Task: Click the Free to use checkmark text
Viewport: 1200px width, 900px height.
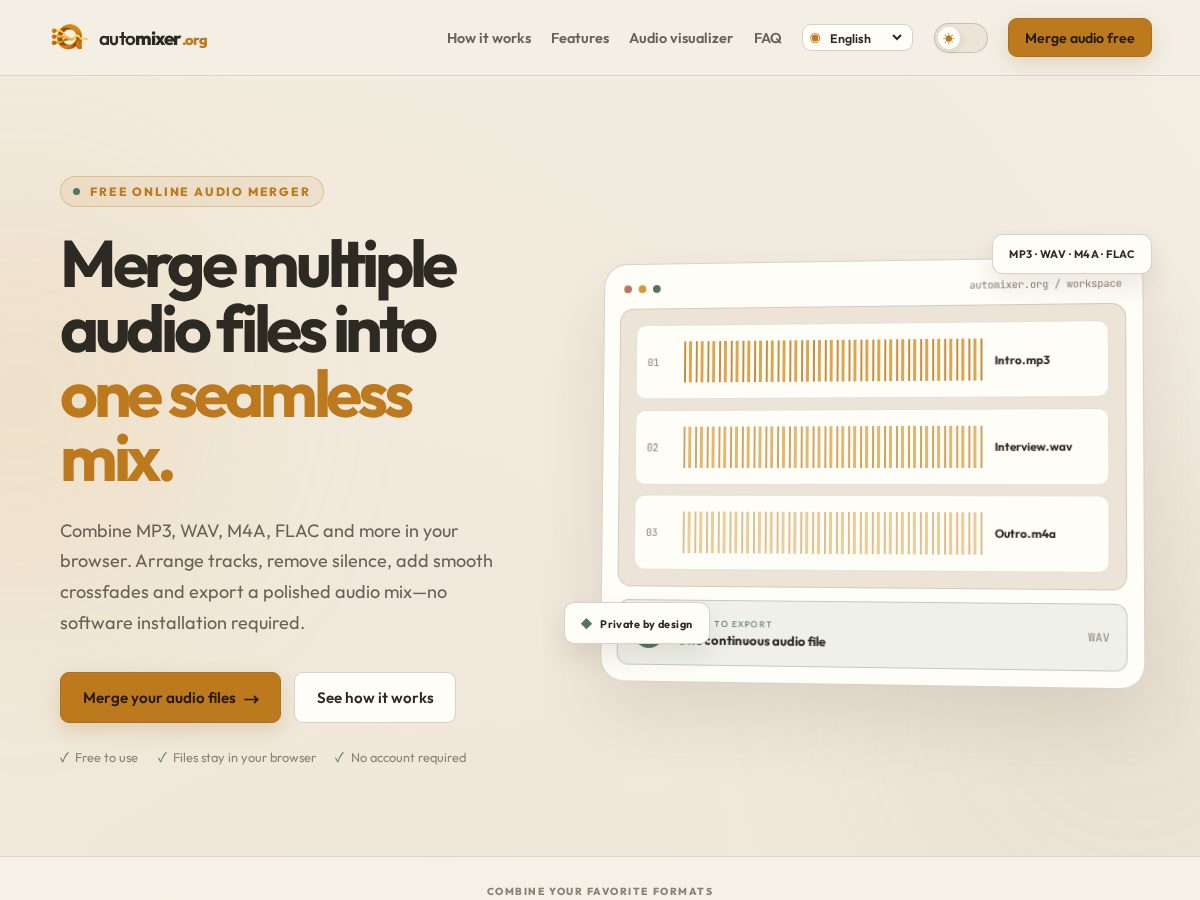Action: pyautogui.click(x=99, y=758)
